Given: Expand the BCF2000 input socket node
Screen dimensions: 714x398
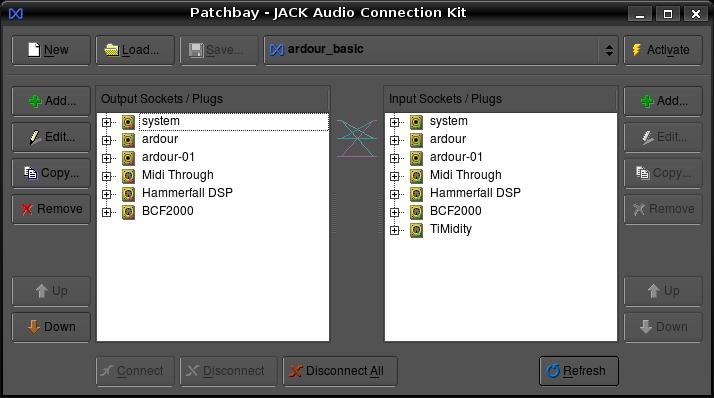Looking at the screenshot, I should 394,212.
